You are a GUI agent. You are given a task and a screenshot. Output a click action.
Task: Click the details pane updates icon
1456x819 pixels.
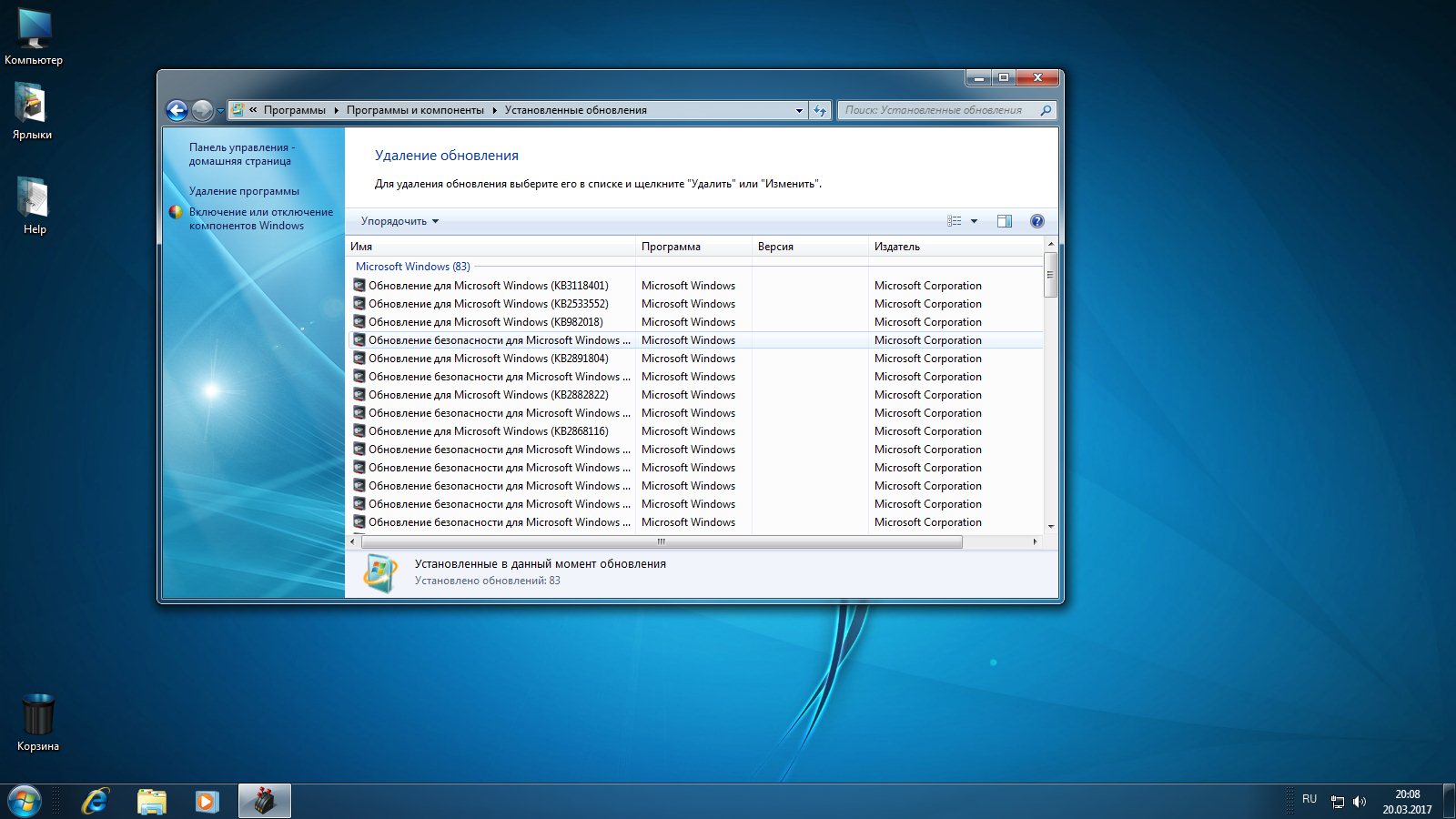pos(380,573)
